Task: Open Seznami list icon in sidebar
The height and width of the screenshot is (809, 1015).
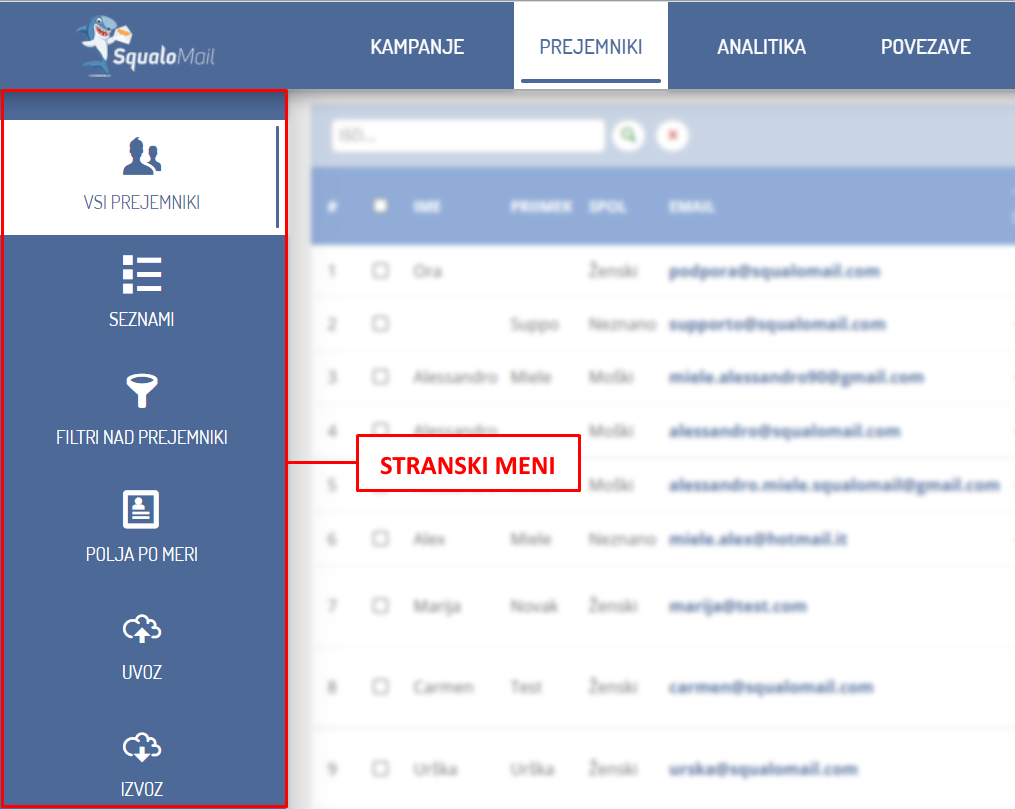Action: [x=142, y=274]
